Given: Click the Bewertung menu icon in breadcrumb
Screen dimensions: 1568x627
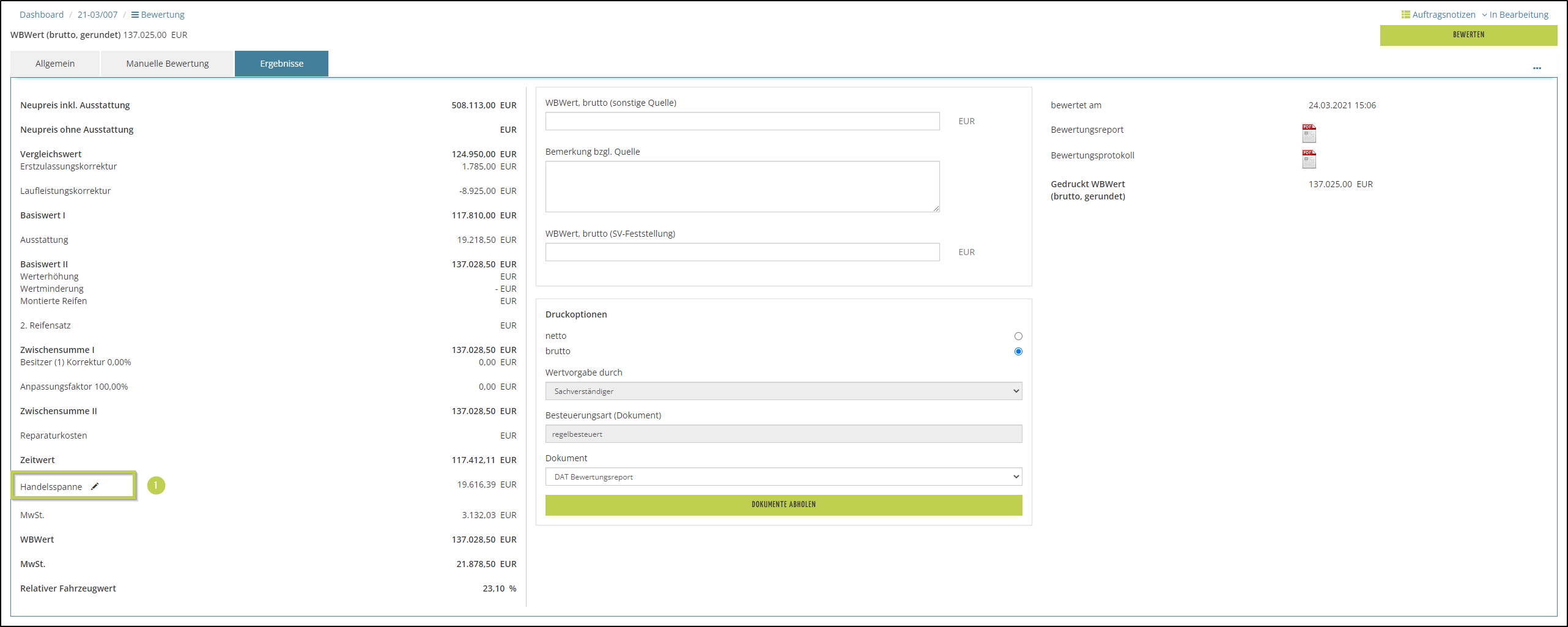Looking at the screenshot, I should coord(135,15).
